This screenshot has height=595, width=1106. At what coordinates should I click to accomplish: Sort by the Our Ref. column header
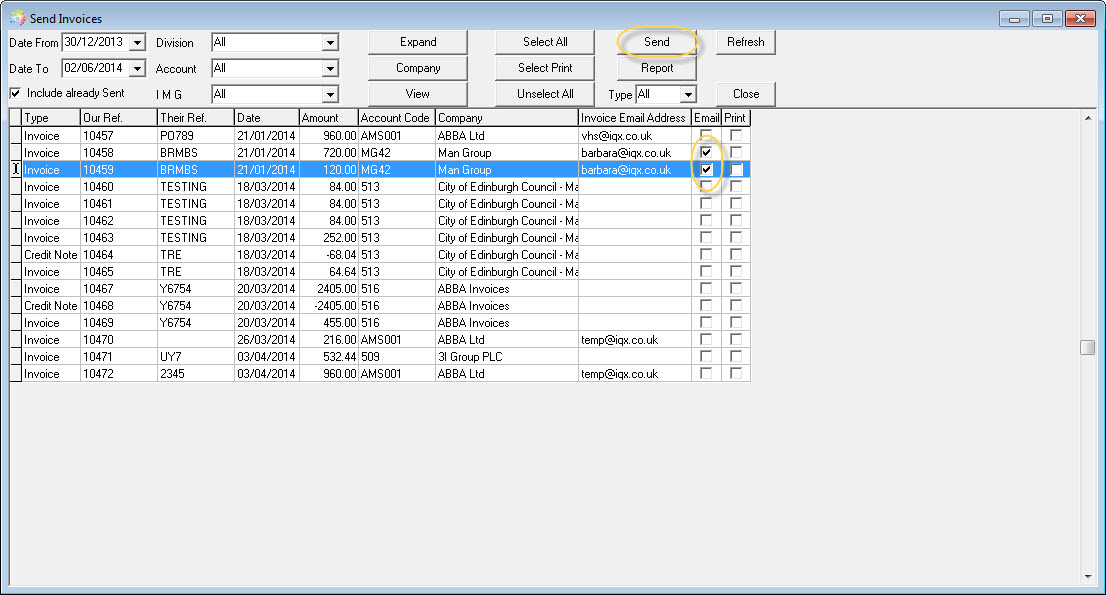click(118, 118)
